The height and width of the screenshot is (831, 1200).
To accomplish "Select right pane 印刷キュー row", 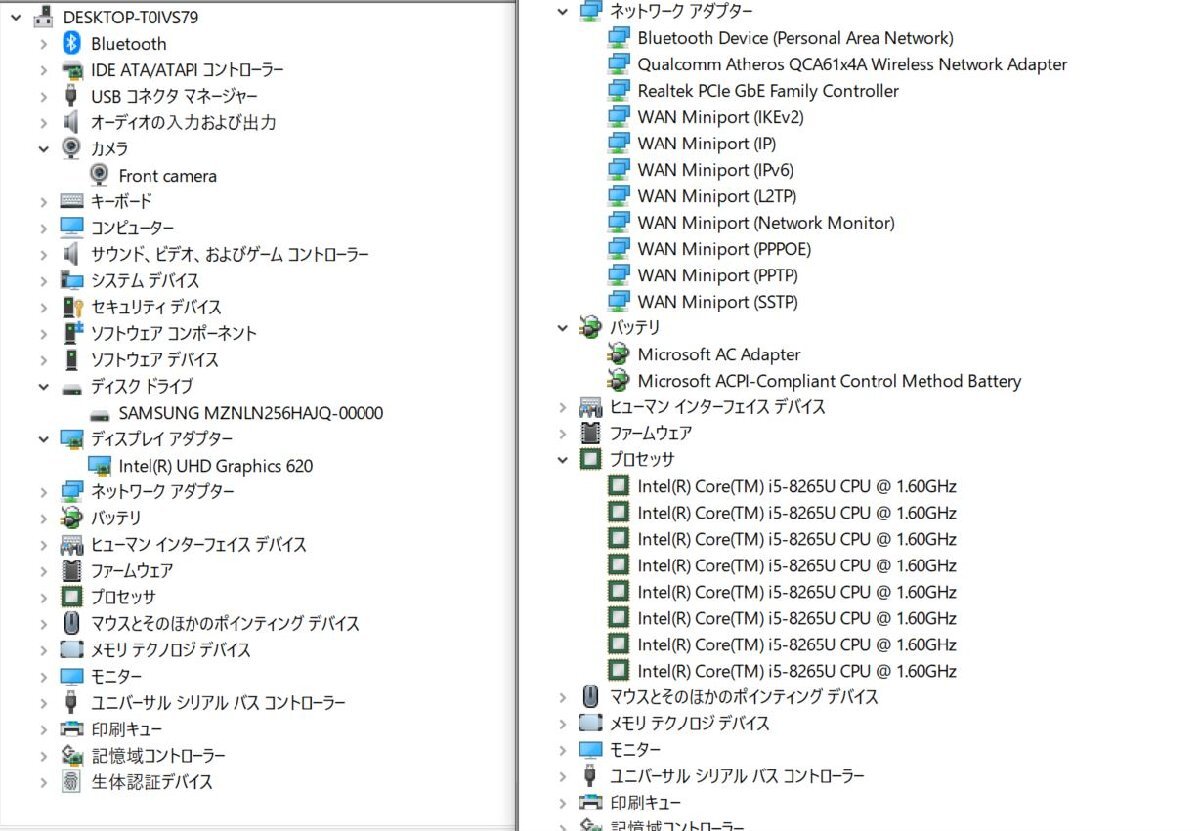I will point(645,802).
